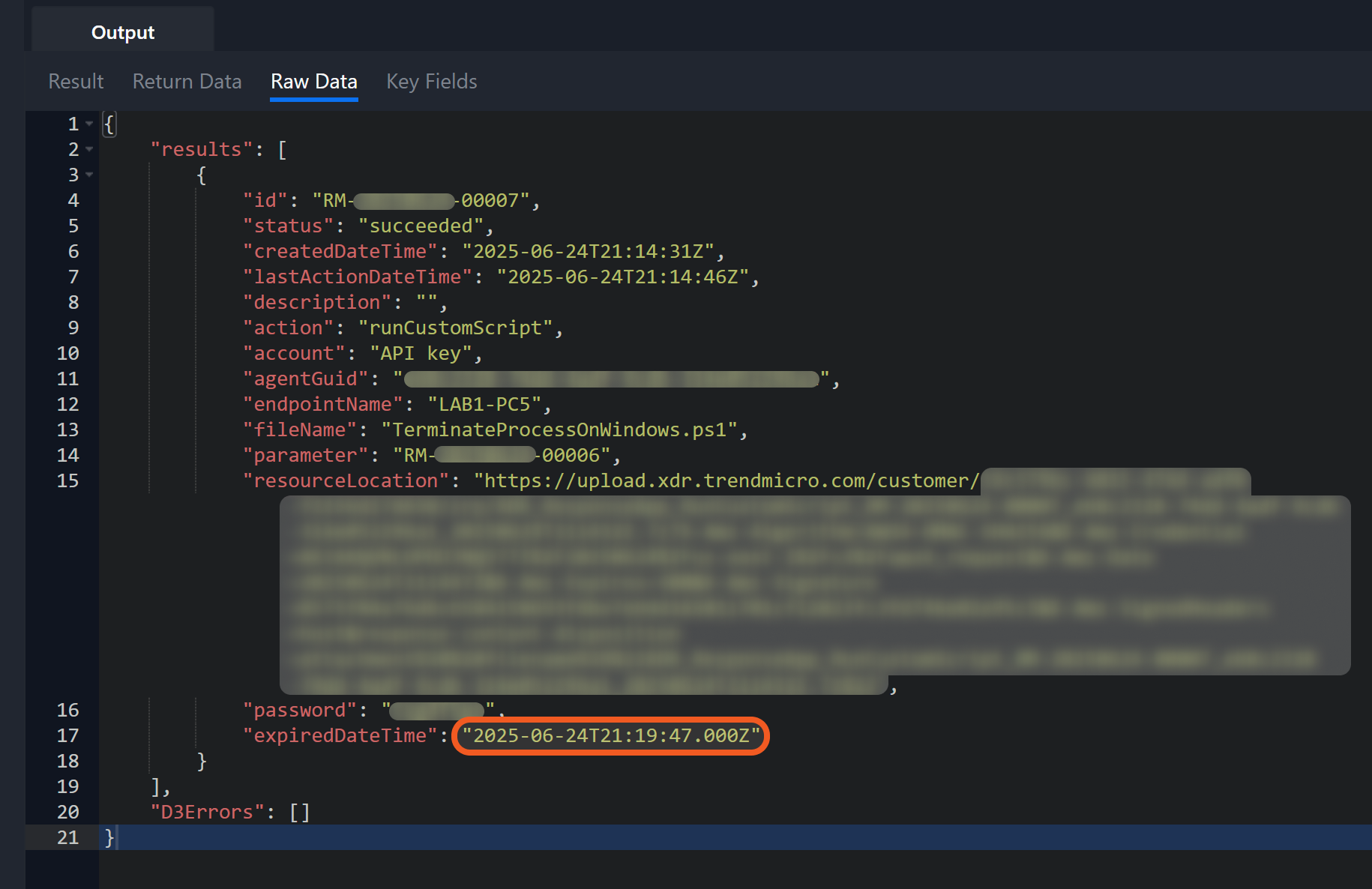
Task: Click the lastActionDateTime timestamp value
Action: pos(622,277)
